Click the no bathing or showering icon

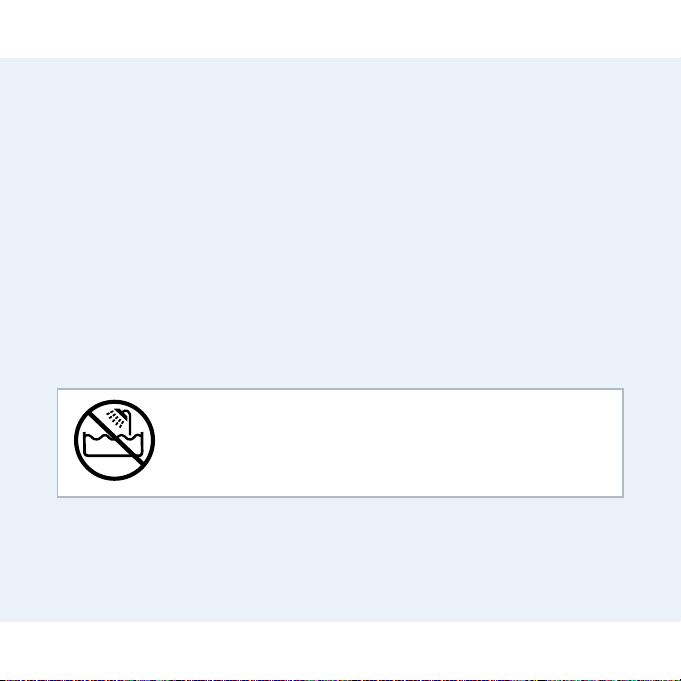tap(114, 440)
